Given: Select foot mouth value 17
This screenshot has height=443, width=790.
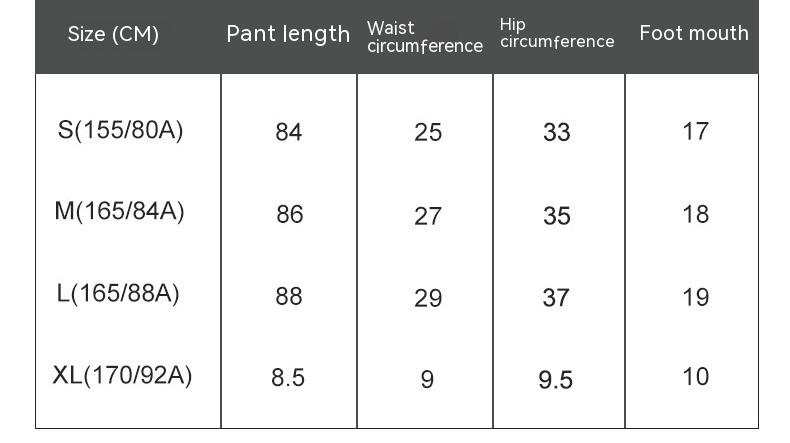Looking at the screenshot, I should click(x=695, y=131).
